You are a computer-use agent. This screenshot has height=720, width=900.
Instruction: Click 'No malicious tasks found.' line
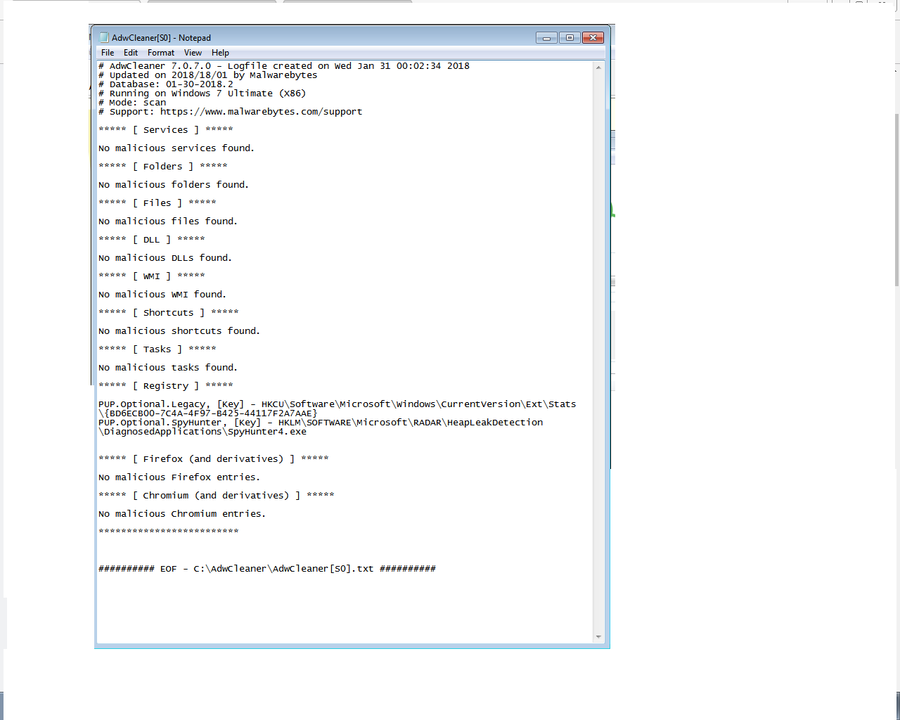(x=168, y=368)
